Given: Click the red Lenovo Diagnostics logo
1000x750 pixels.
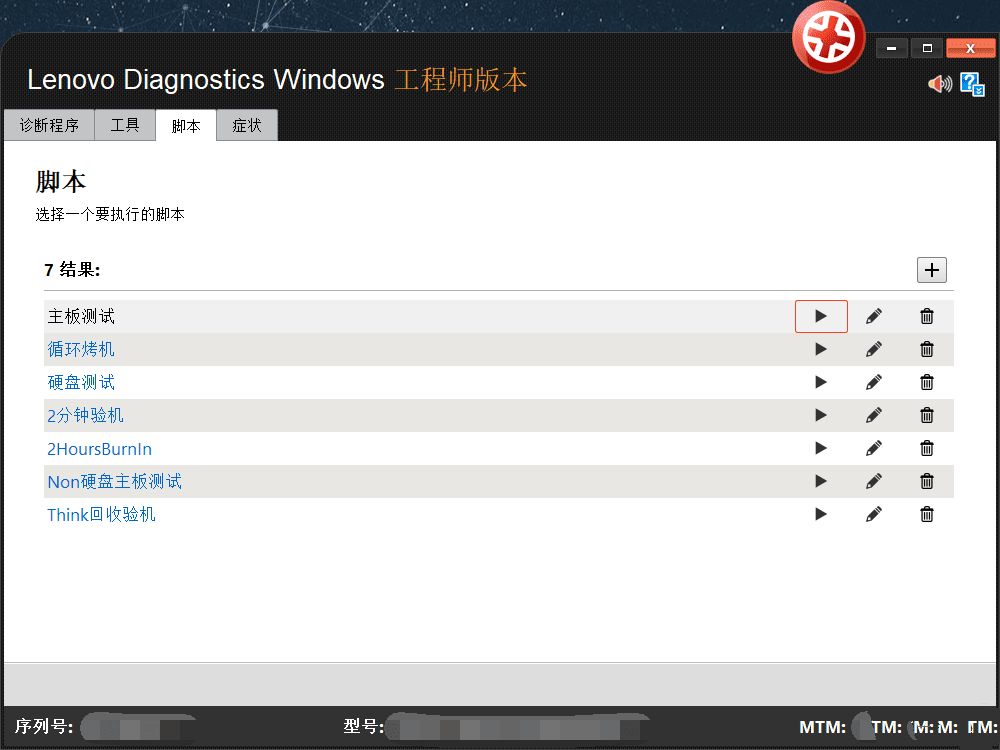Looking at the screenshot, I should (x=828, y=38).
